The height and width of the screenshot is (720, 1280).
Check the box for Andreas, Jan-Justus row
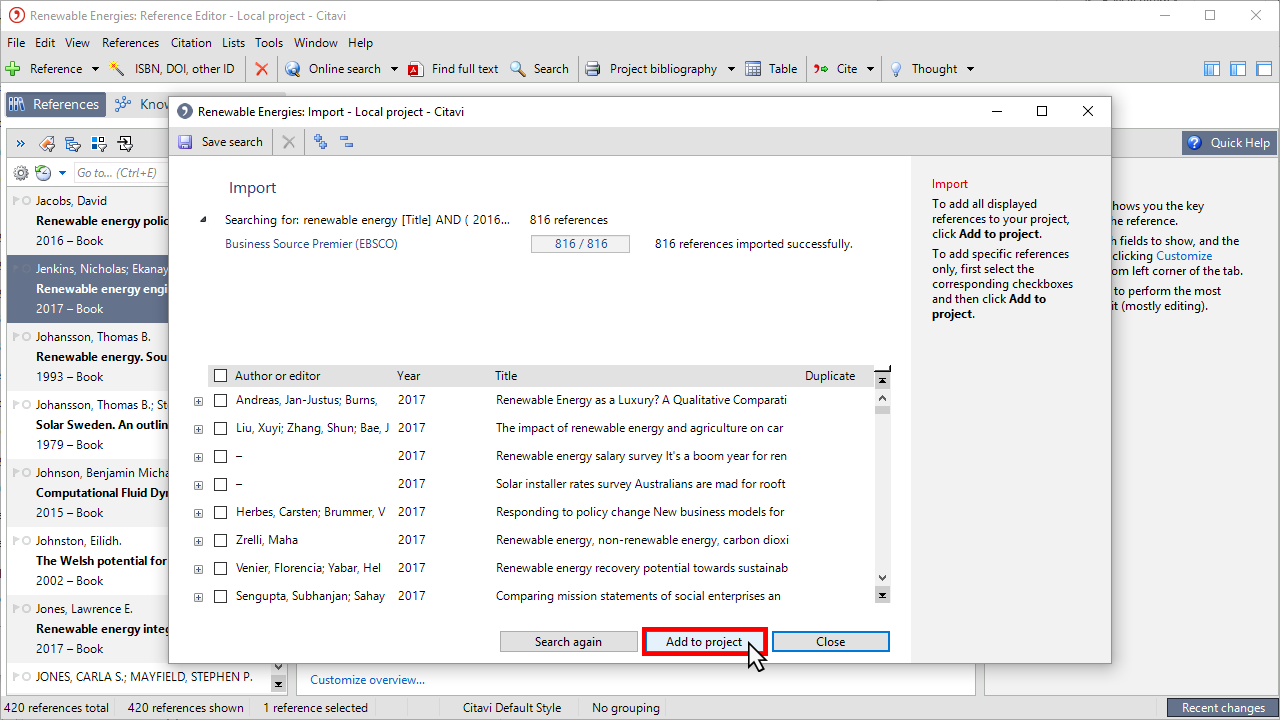coord(221,400)
